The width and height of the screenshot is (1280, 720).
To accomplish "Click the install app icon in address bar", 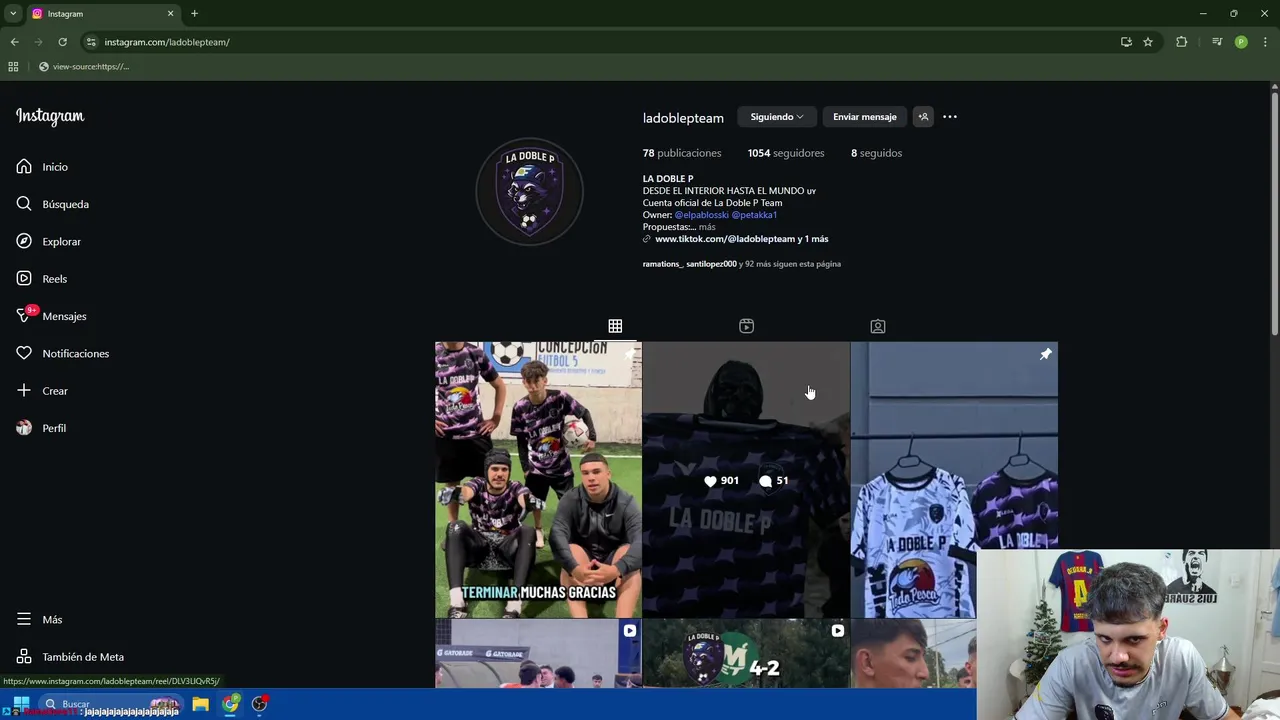I will click(1126, 42).
